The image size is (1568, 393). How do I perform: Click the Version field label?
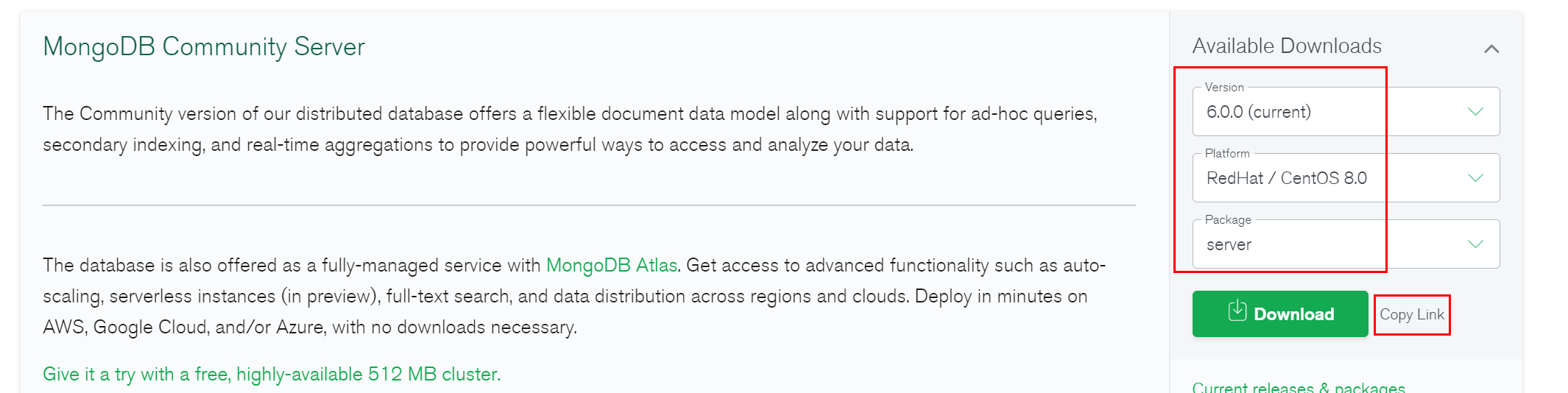(x=1224, y=87)
